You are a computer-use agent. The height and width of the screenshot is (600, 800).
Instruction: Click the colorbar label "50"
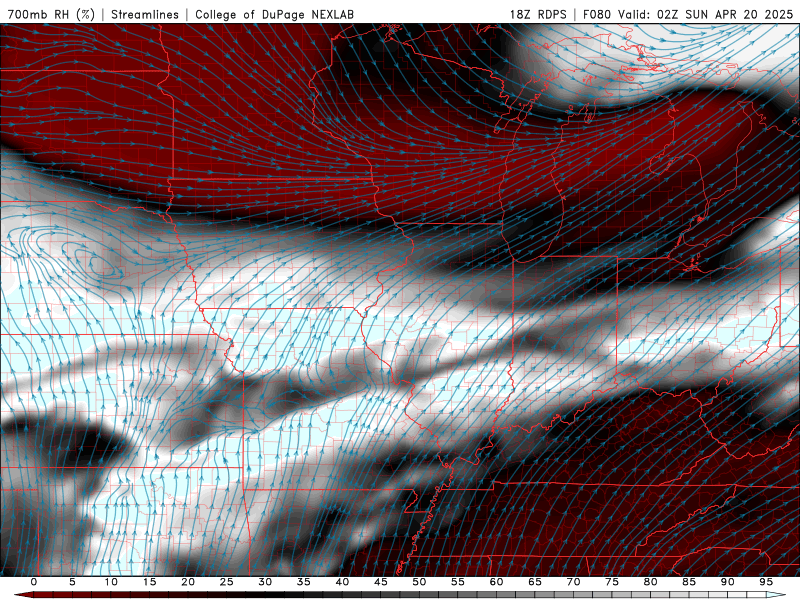coord(419,582)
